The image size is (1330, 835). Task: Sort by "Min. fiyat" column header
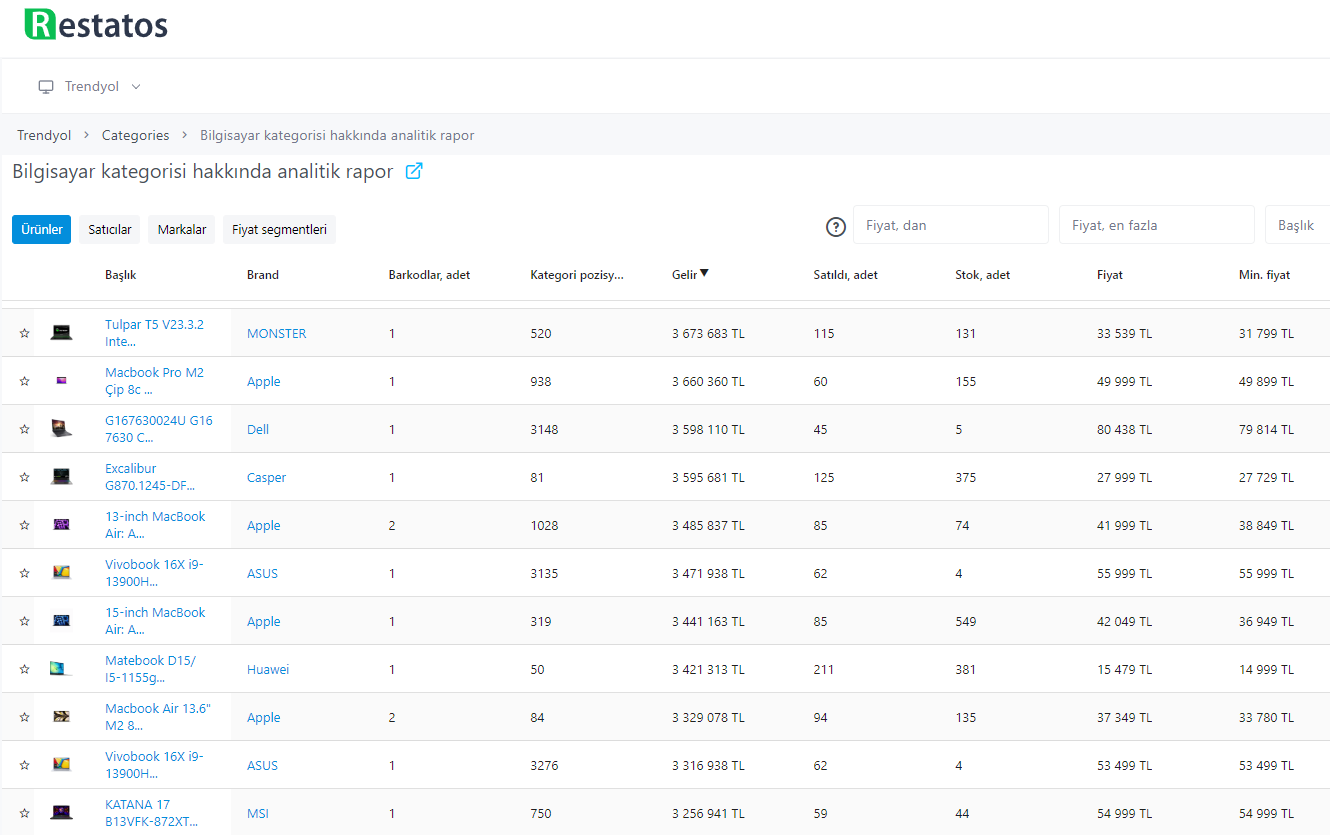1264,275
